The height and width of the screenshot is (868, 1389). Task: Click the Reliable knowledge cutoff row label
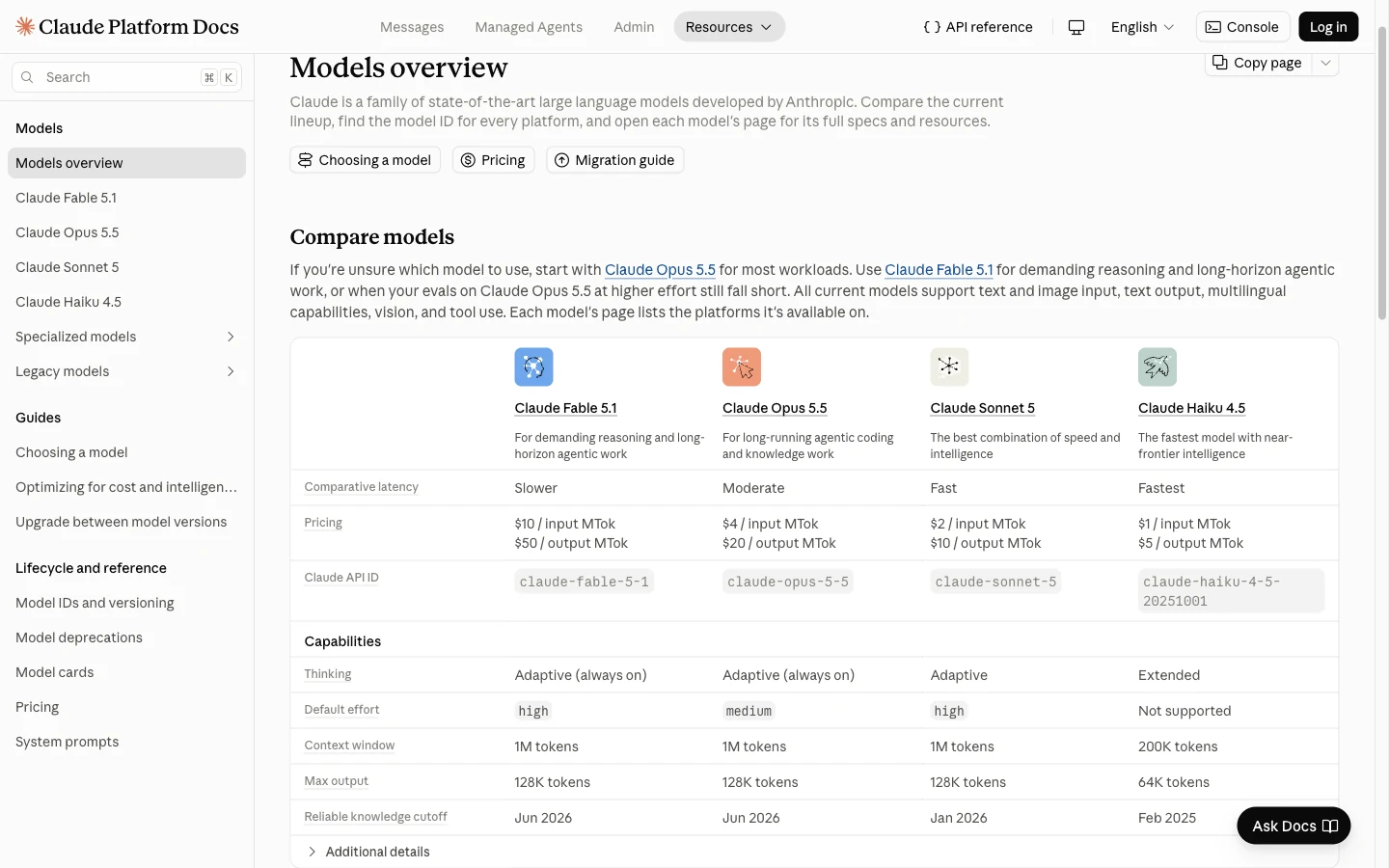click(x=375, y=817)
